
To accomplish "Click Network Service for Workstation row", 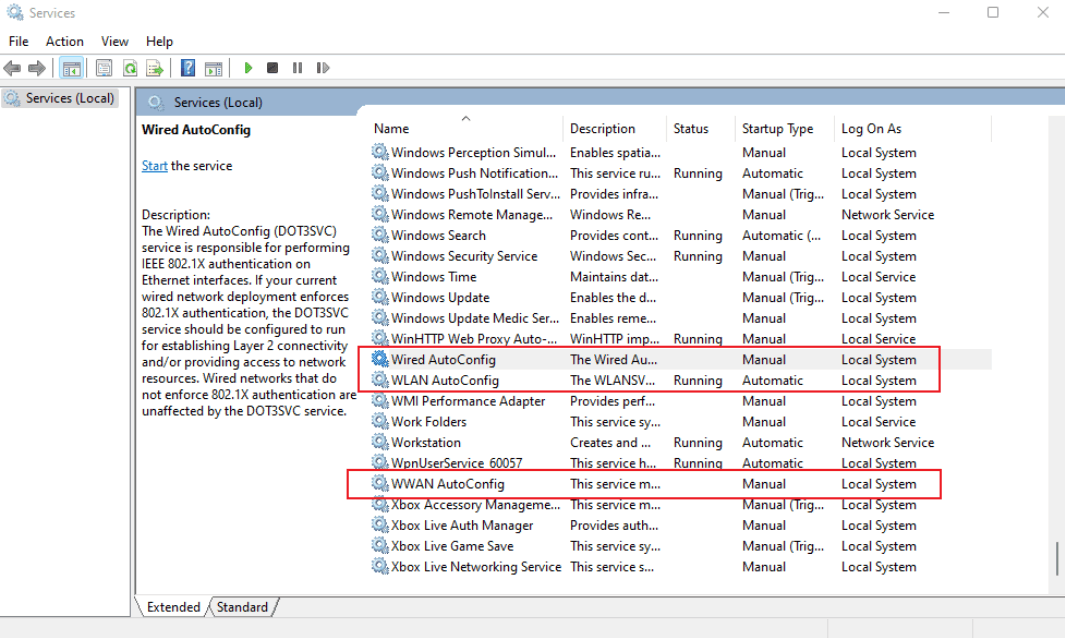I will [888, 442].
